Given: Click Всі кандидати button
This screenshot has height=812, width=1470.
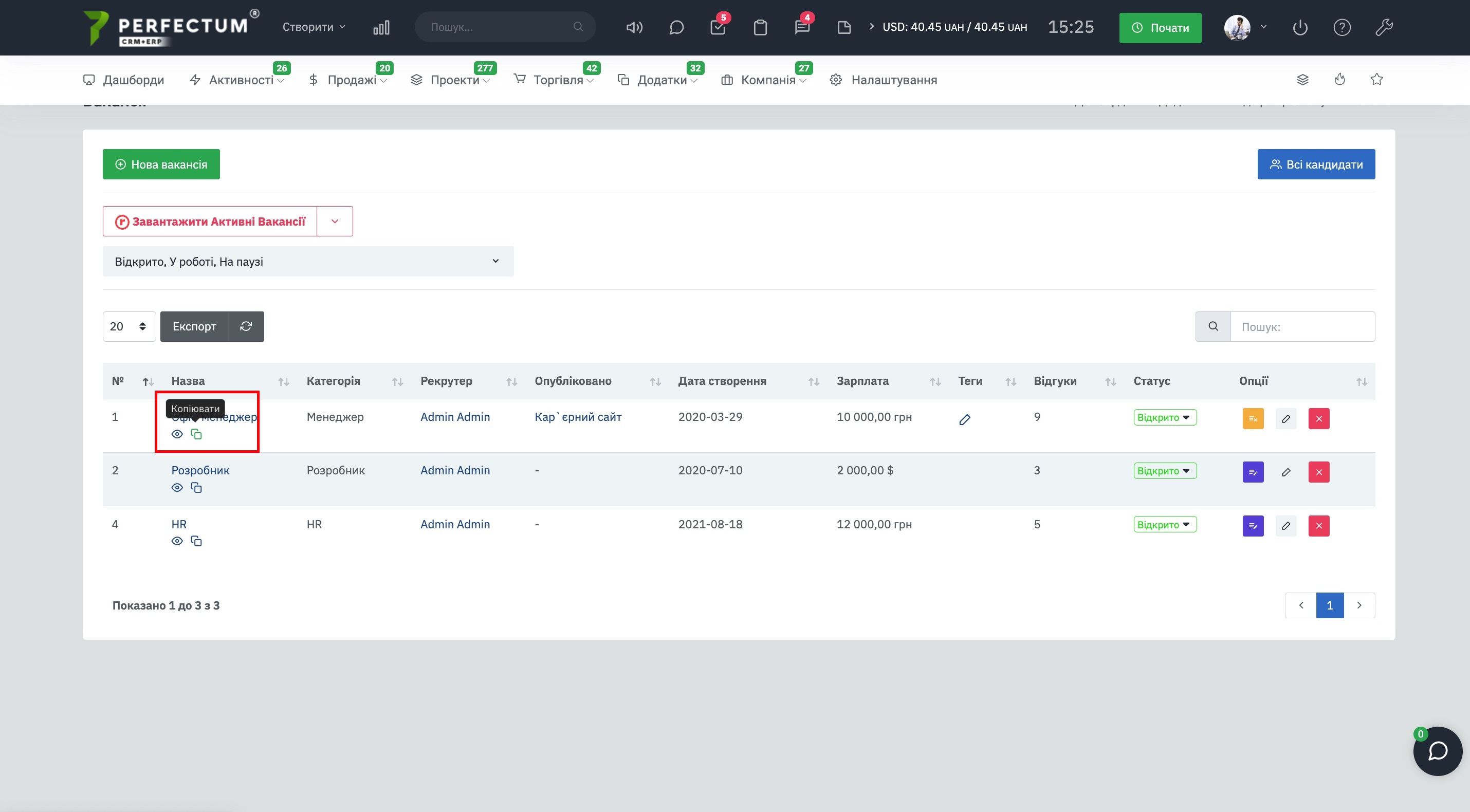Looking at the screenshot, I should coord(1316,164).
